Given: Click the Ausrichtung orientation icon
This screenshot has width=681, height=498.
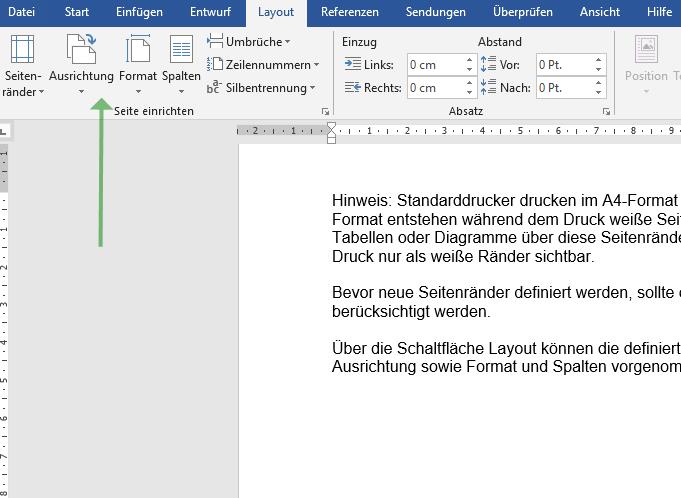Looking at the screenshot, I should (x=81, y=50).
